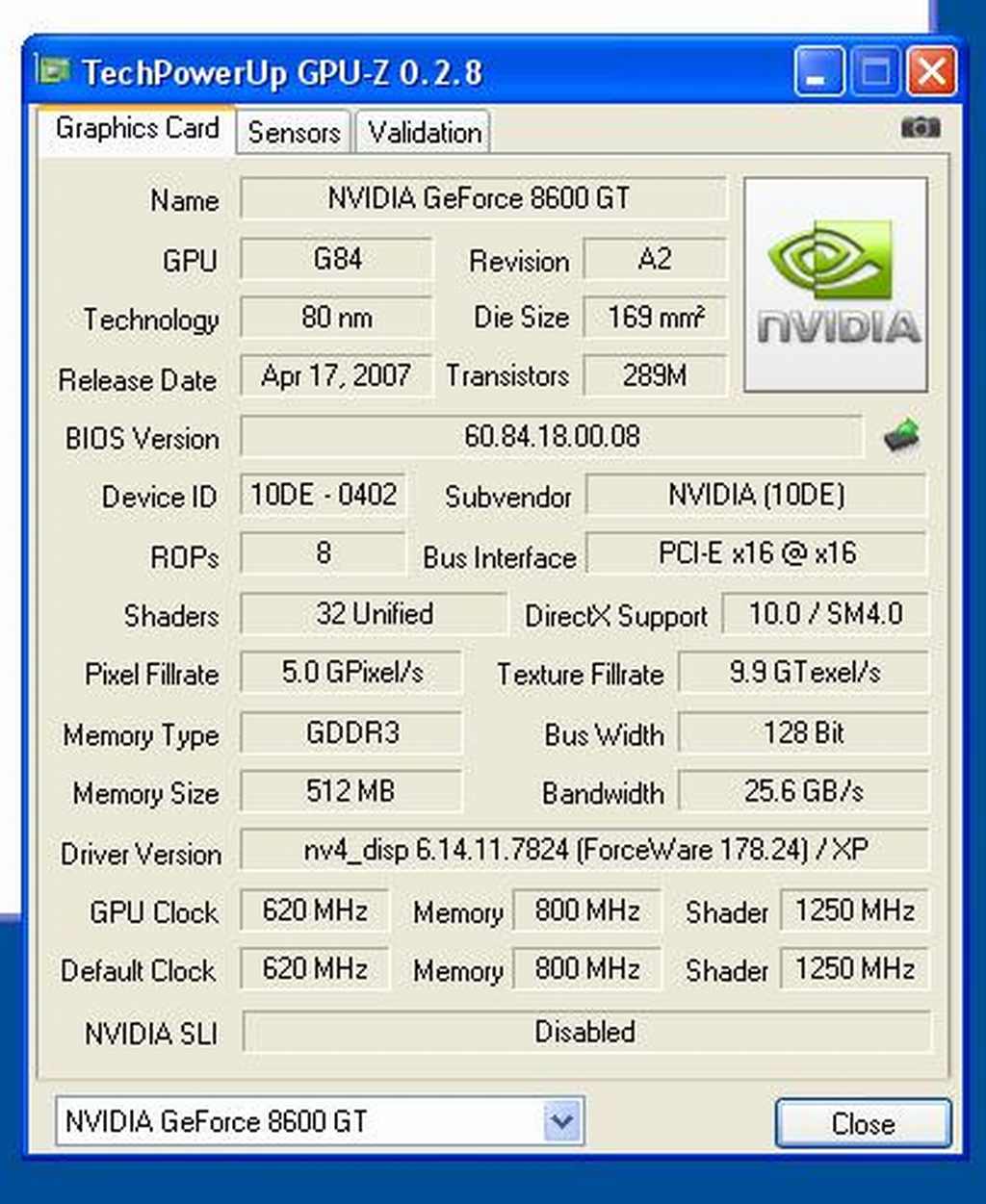Open the graphics card selection dropdown
The image size is (986, 1204).
click(x=561, y=1121)
